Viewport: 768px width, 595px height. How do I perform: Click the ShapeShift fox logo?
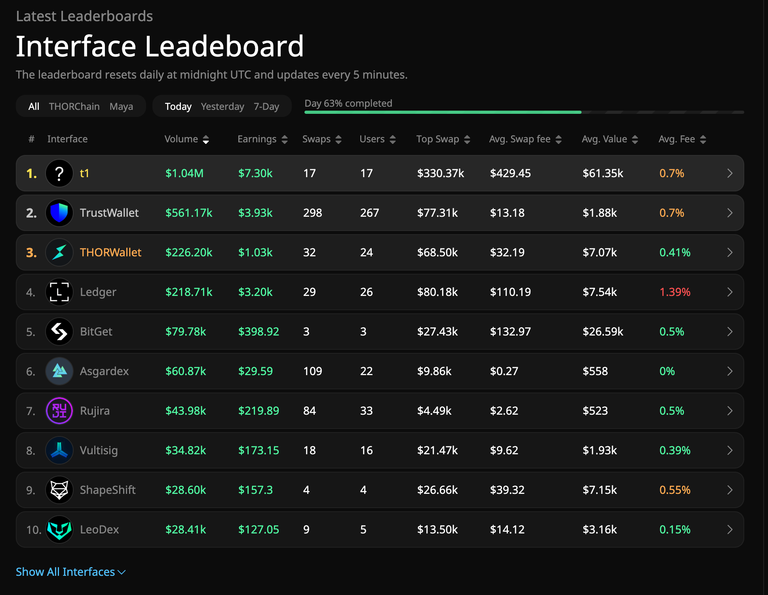(59, 490)
